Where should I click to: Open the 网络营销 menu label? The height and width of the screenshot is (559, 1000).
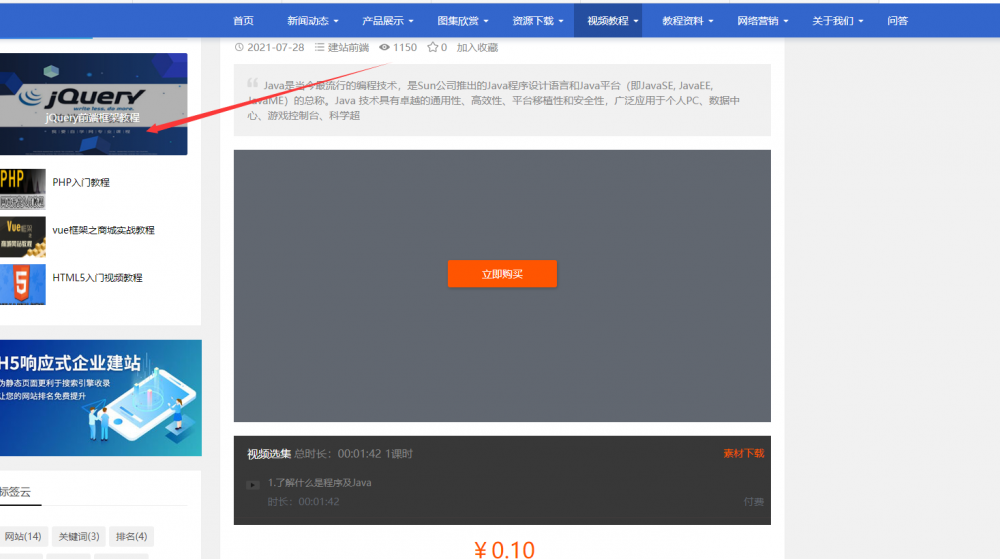point(758,21)
